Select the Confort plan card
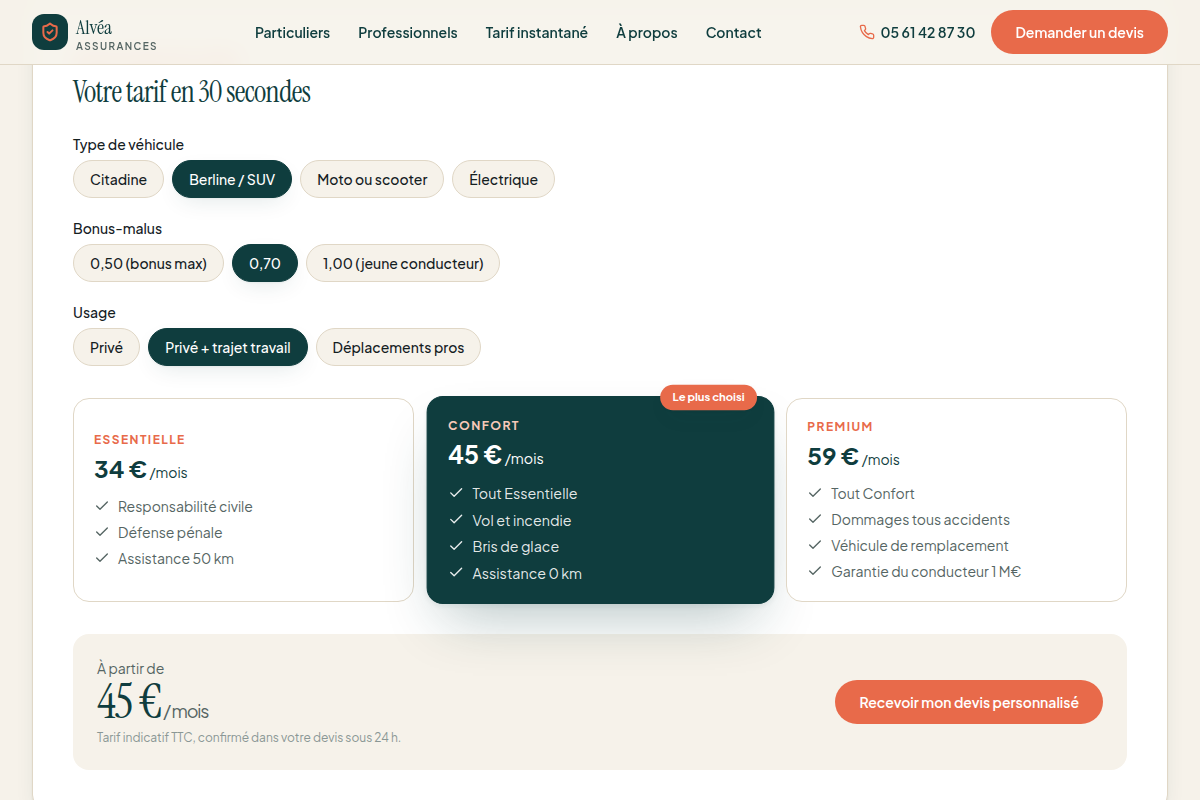Image resolution: width=1200 pixels, height=800 pixels. click(x=600, y=500)
